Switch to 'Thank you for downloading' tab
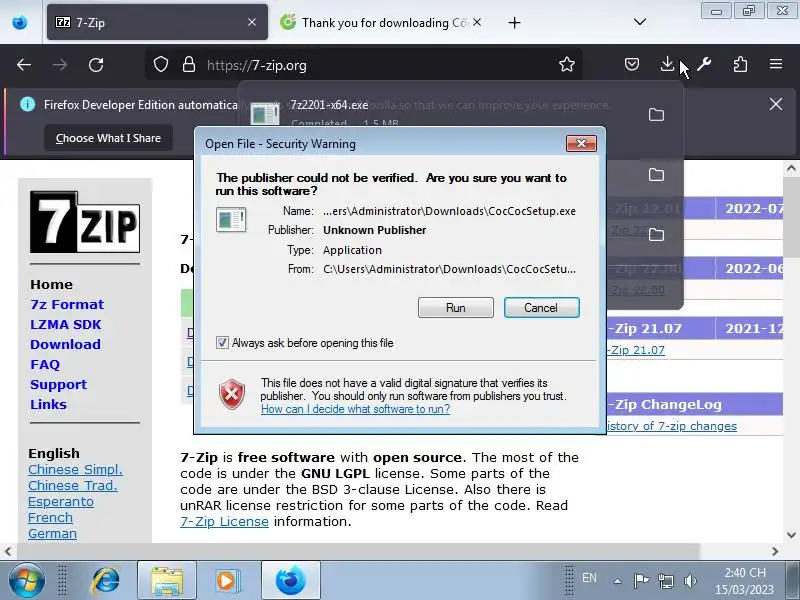 pos(380,22)
